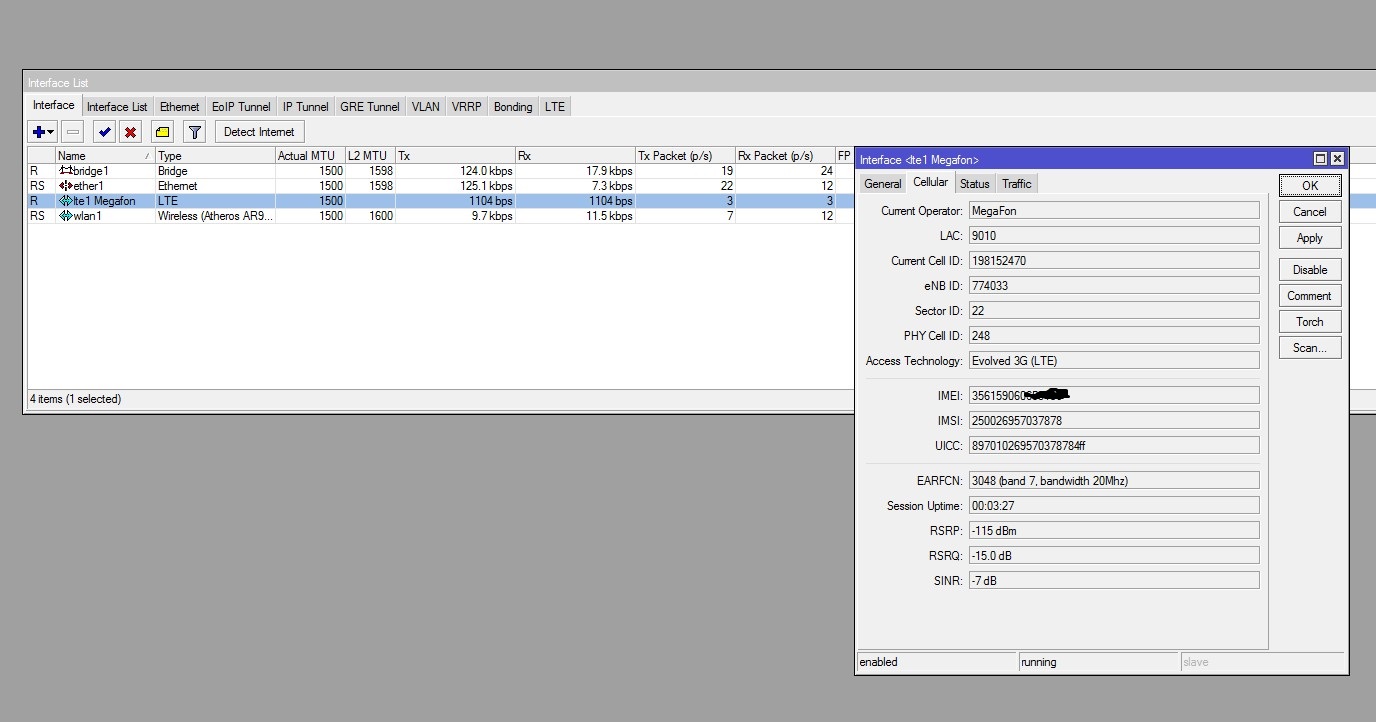This screenshot has height=722, width=1376.
Task: Click the blue plus Add interface icon
Action: click(38, 132)
